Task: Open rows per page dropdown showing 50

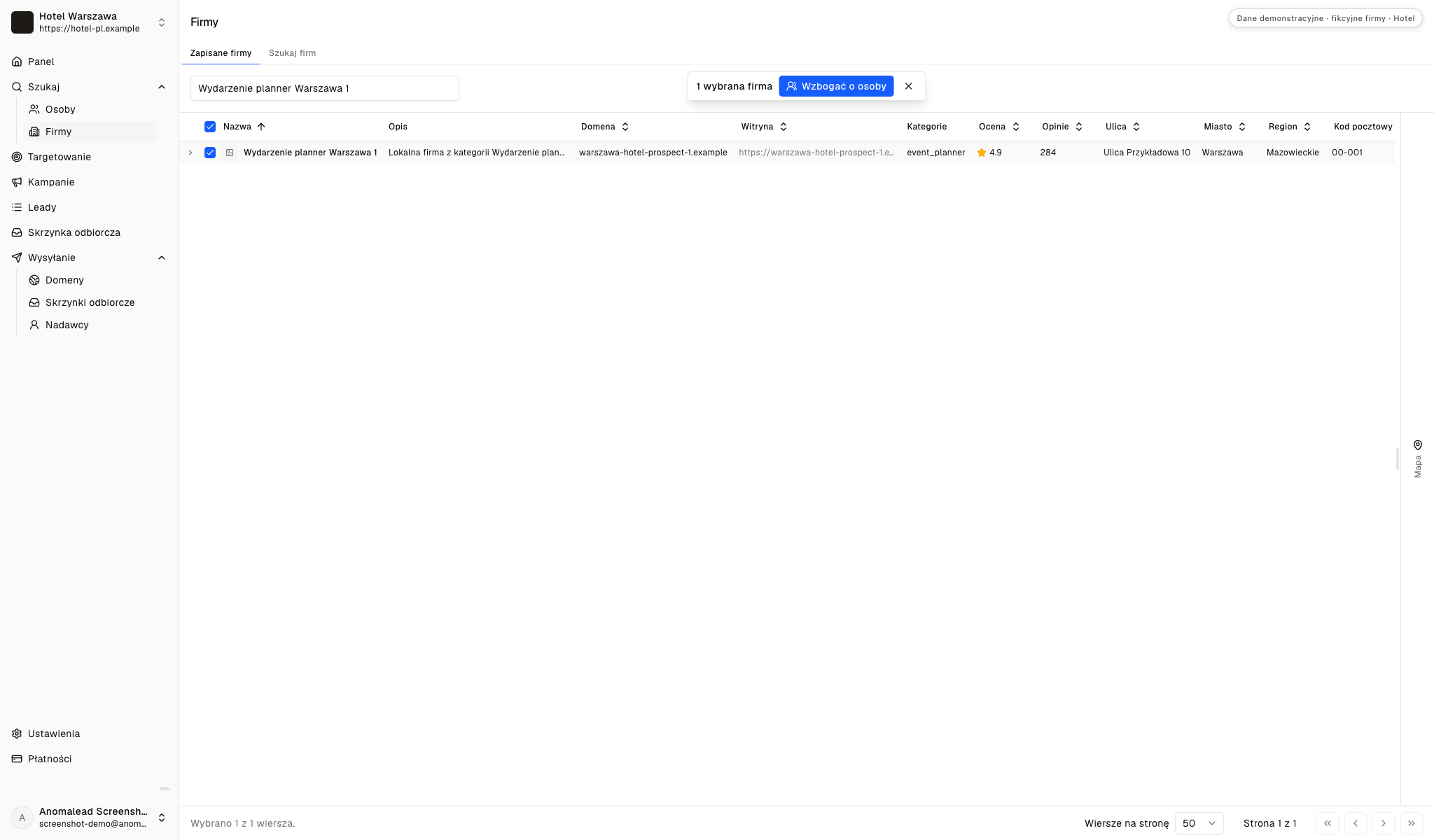Action: 1199,823
